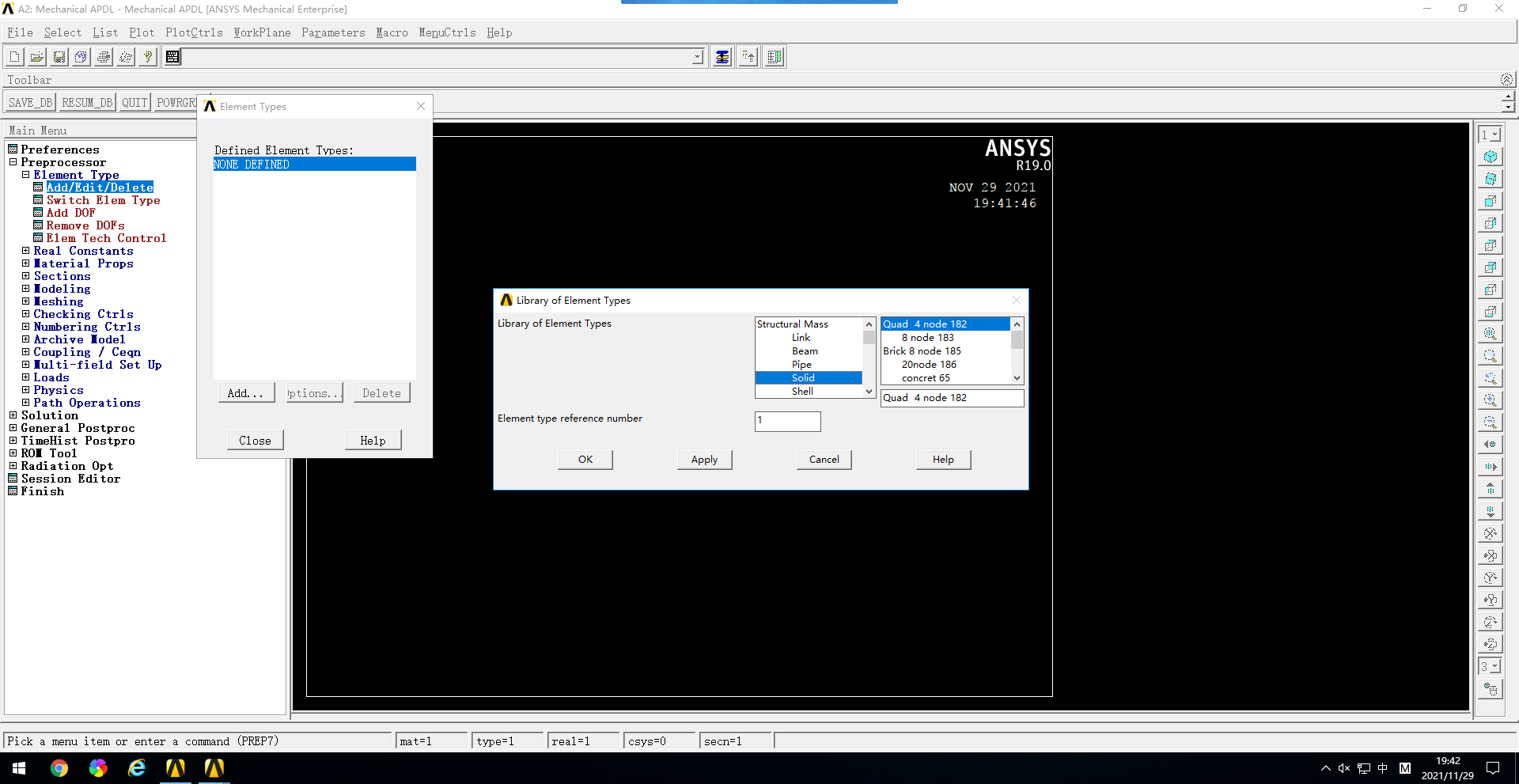
Task: Select Solid in the element category list
Action: coord(803,377)
